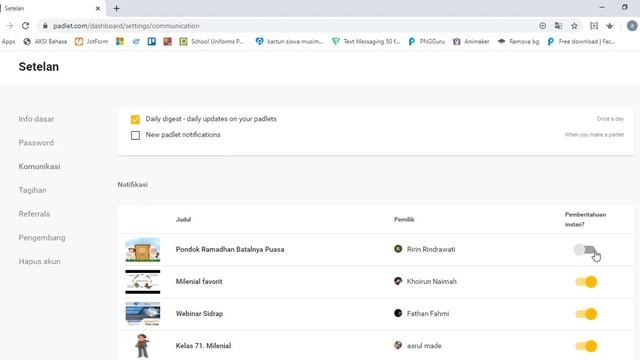Click the Milenial favorit padlet thumbnail
This screenshot has height=360, width=640.
pyautogui.click(x=142, y=282)
